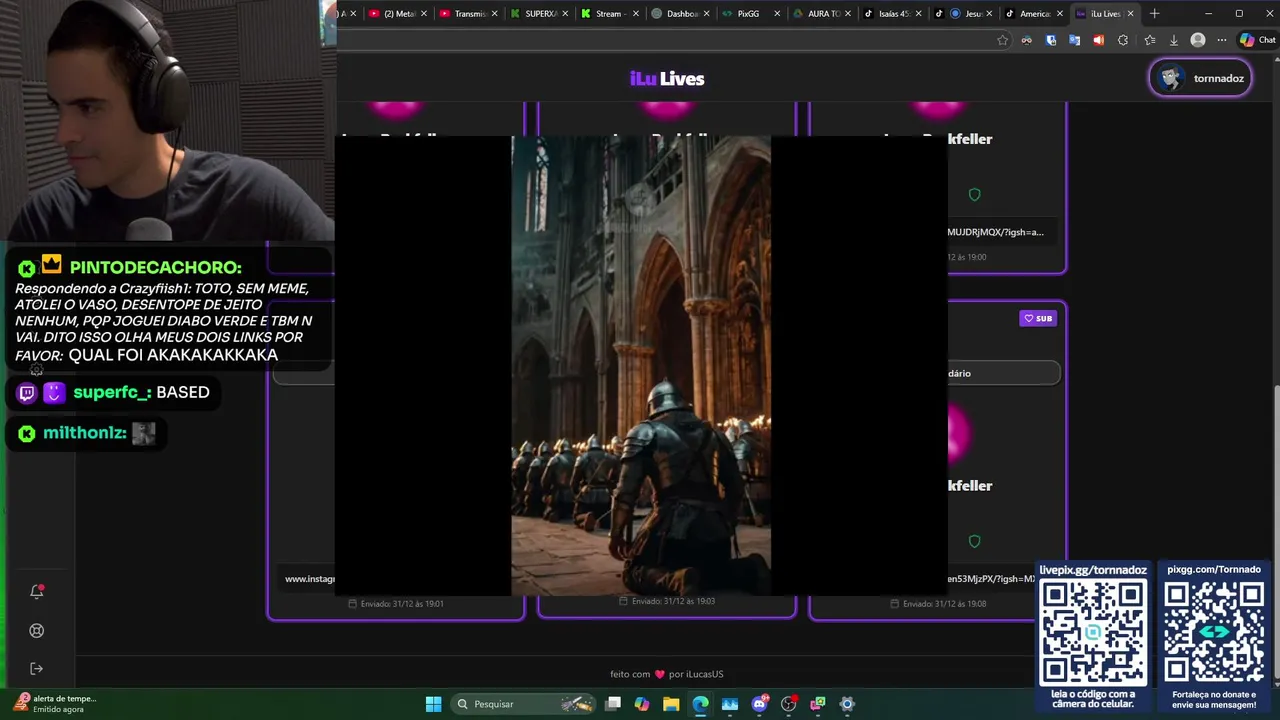This screenshot has width=1280, height=720.
Task: Open the browser downloads panel
Action: coord(1174,40)
